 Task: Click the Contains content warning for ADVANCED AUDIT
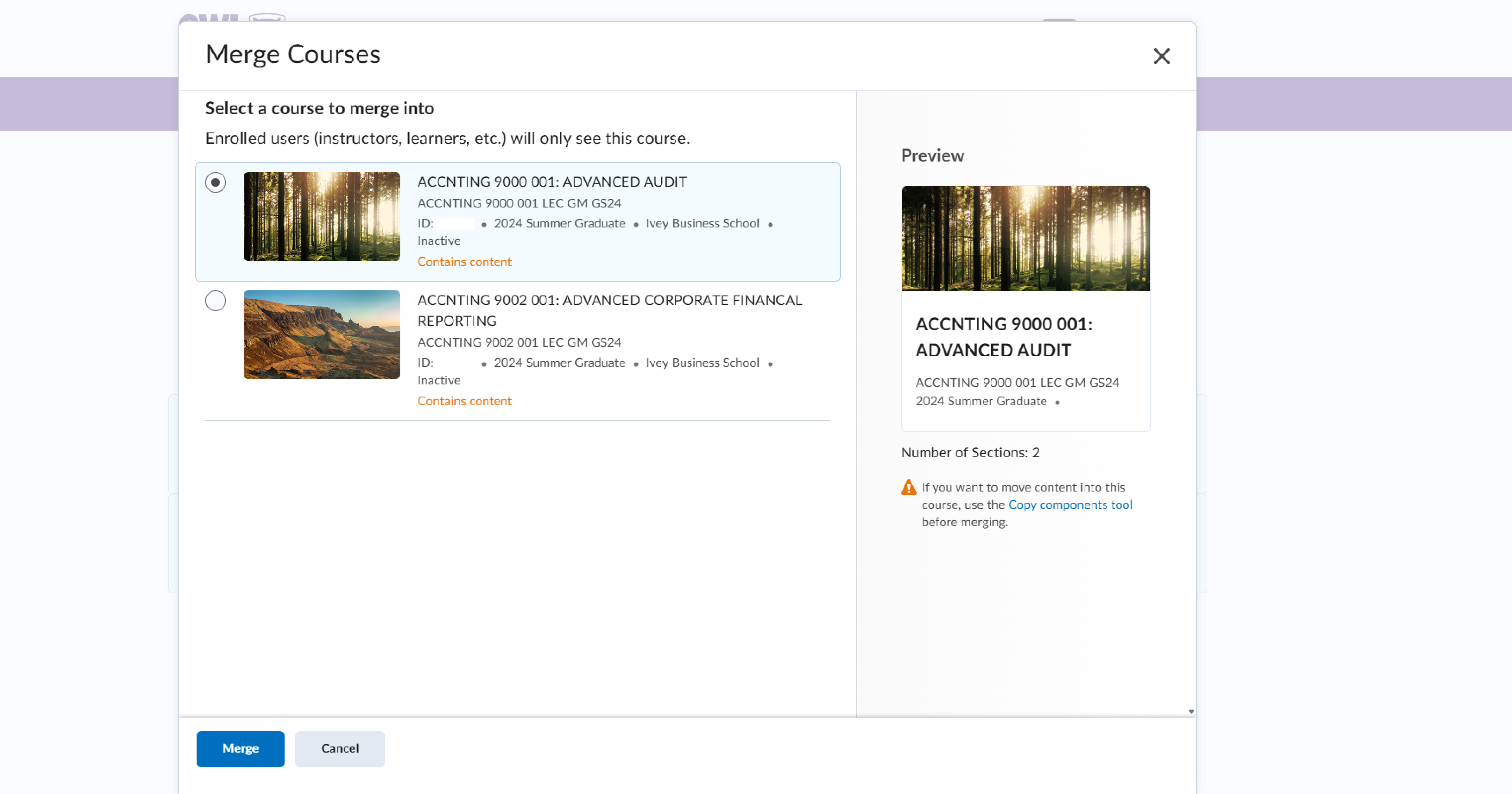(x=464, y=262)
